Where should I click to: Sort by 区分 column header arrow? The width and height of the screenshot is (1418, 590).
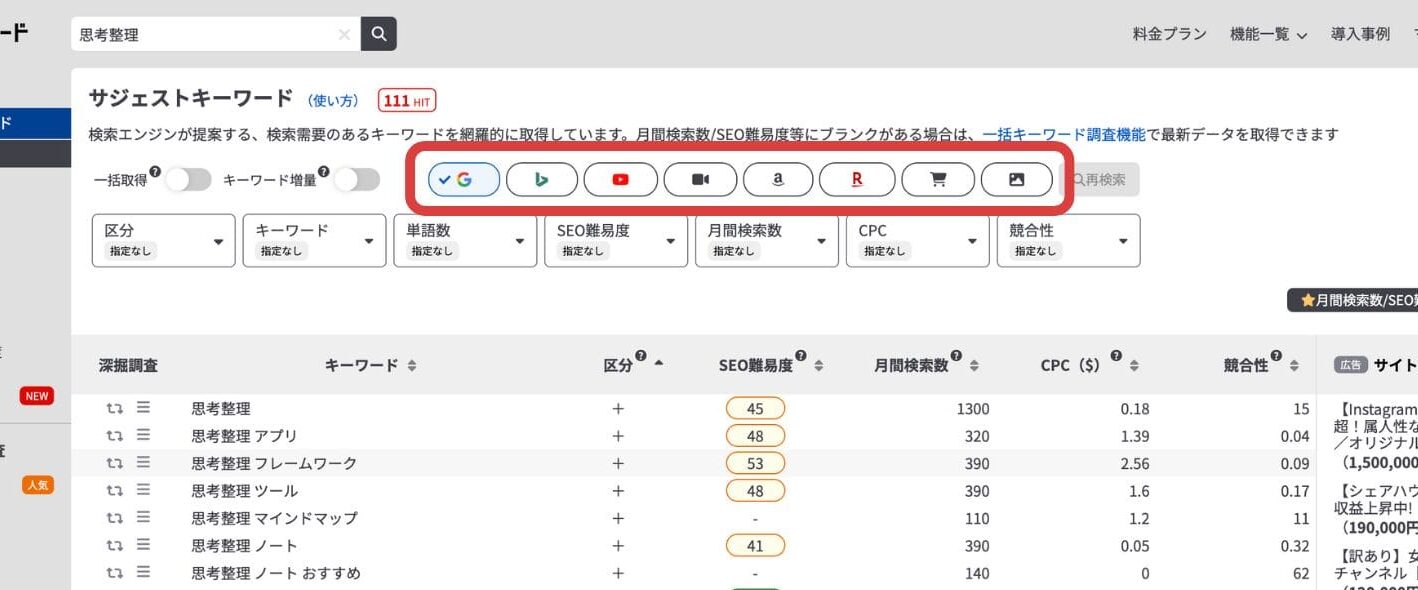pos(659,361)
